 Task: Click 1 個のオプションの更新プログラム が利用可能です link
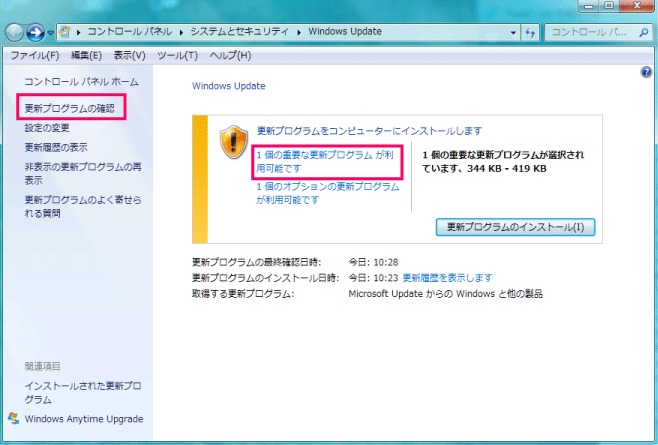pyautogui.click(x=328, y=193)
